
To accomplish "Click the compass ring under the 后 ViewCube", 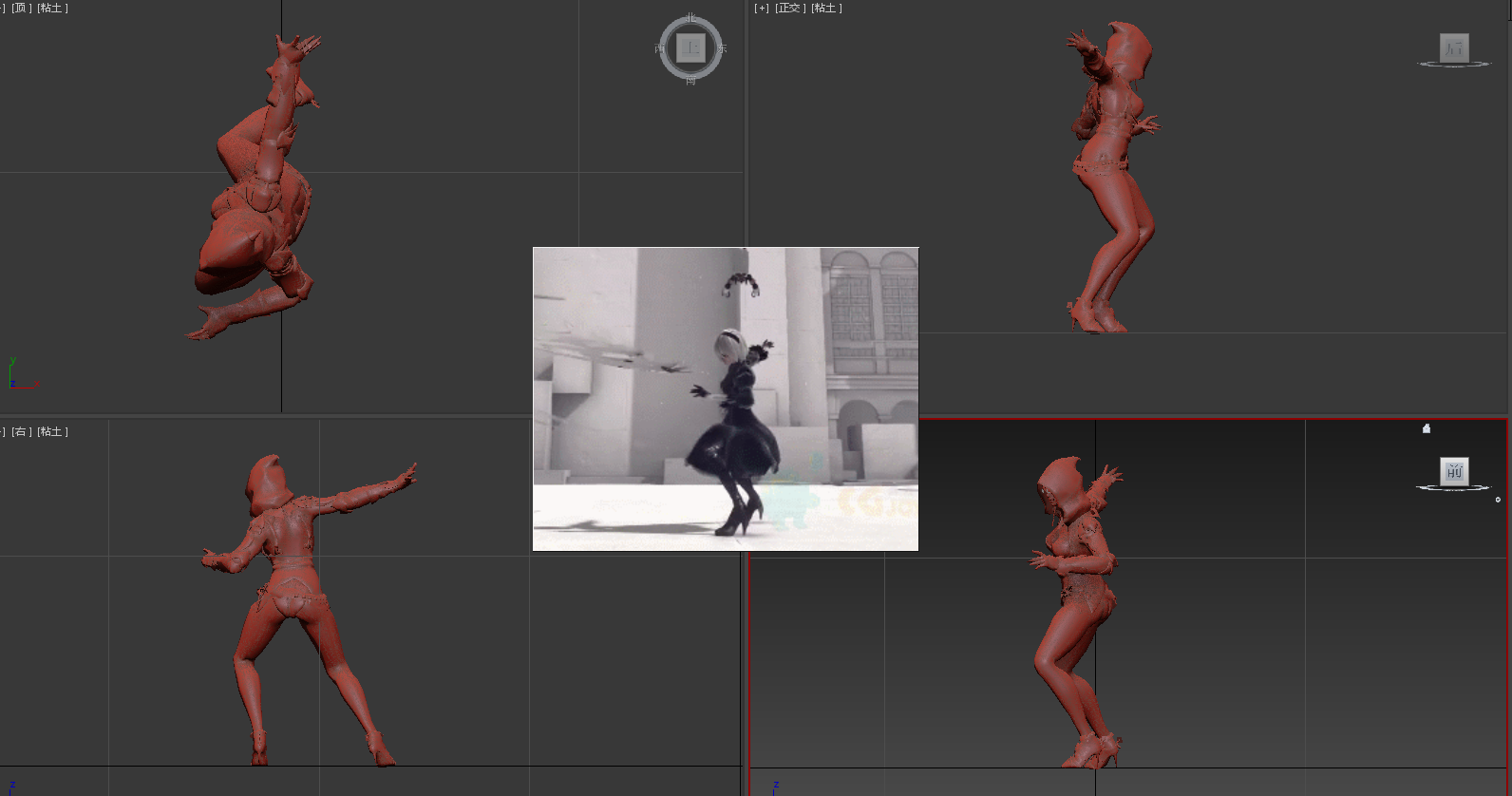I will click(1454, 65).
